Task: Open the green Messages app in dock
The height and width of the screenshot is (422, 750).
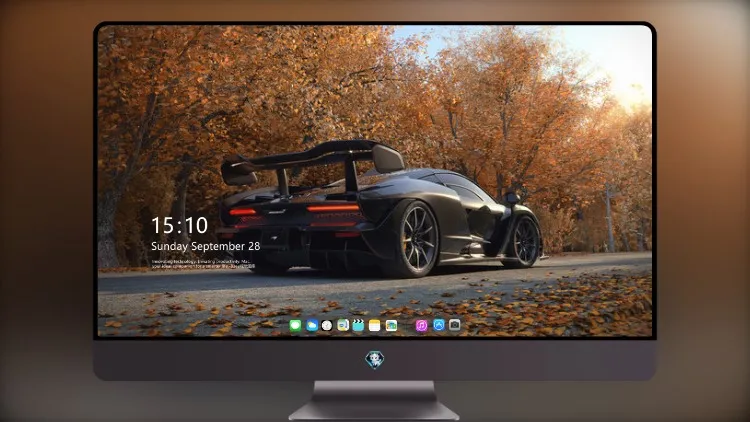Action: [295, 326]
